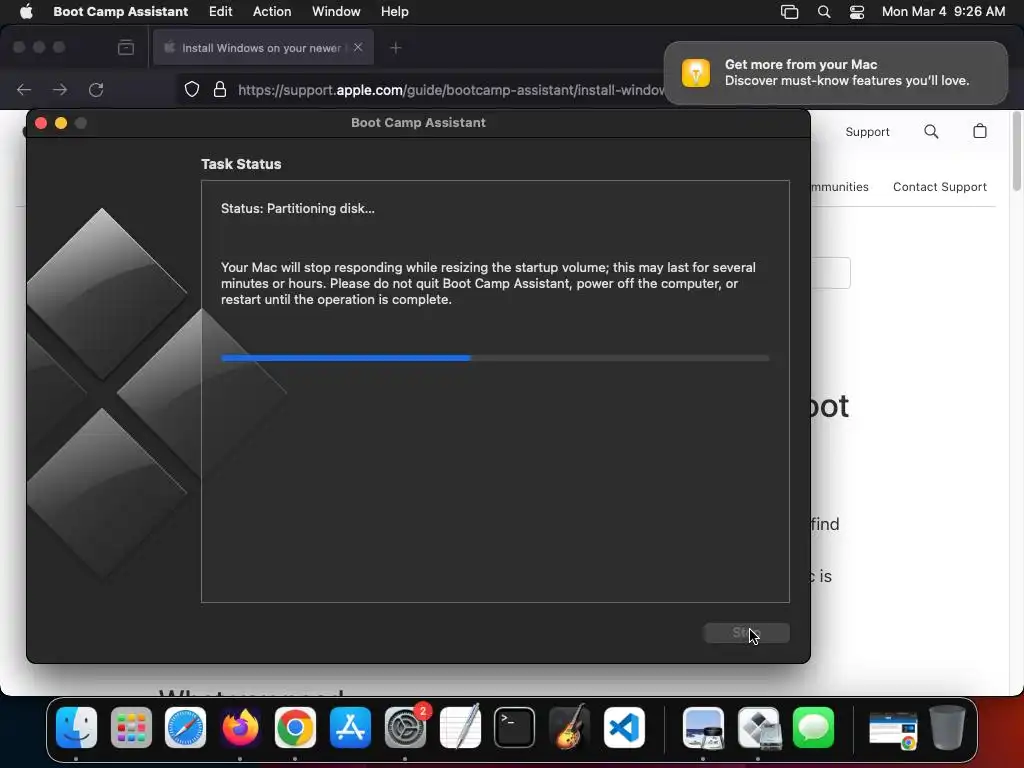Click the tracking protection shield icon
Screen dimensions: 1024x768
191,89
